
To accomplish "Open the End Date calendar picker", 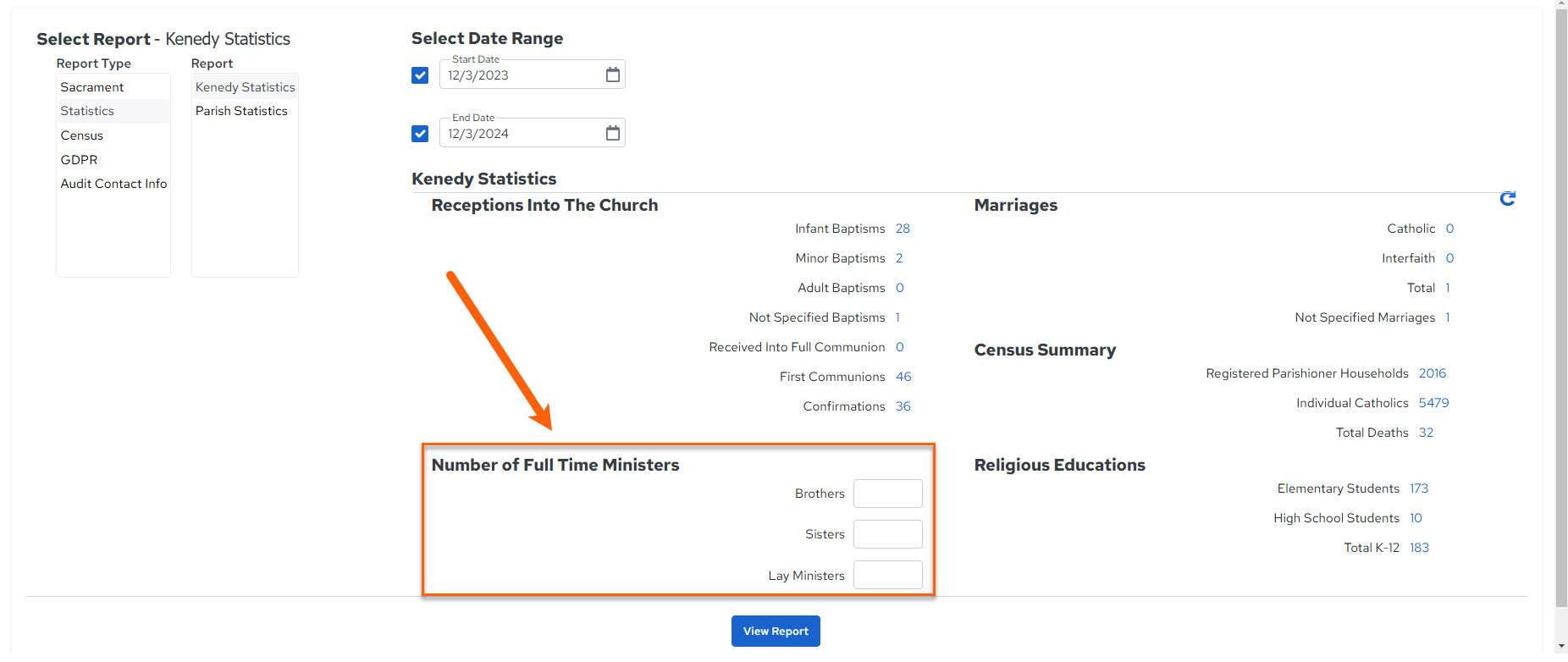I will pyautogui.click(x=613, y=133).
